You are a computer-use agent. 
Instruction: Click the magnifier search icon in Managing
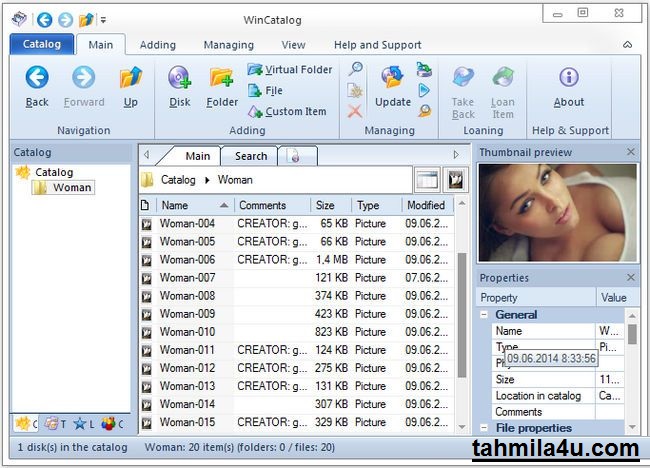[x=355, y=69]
